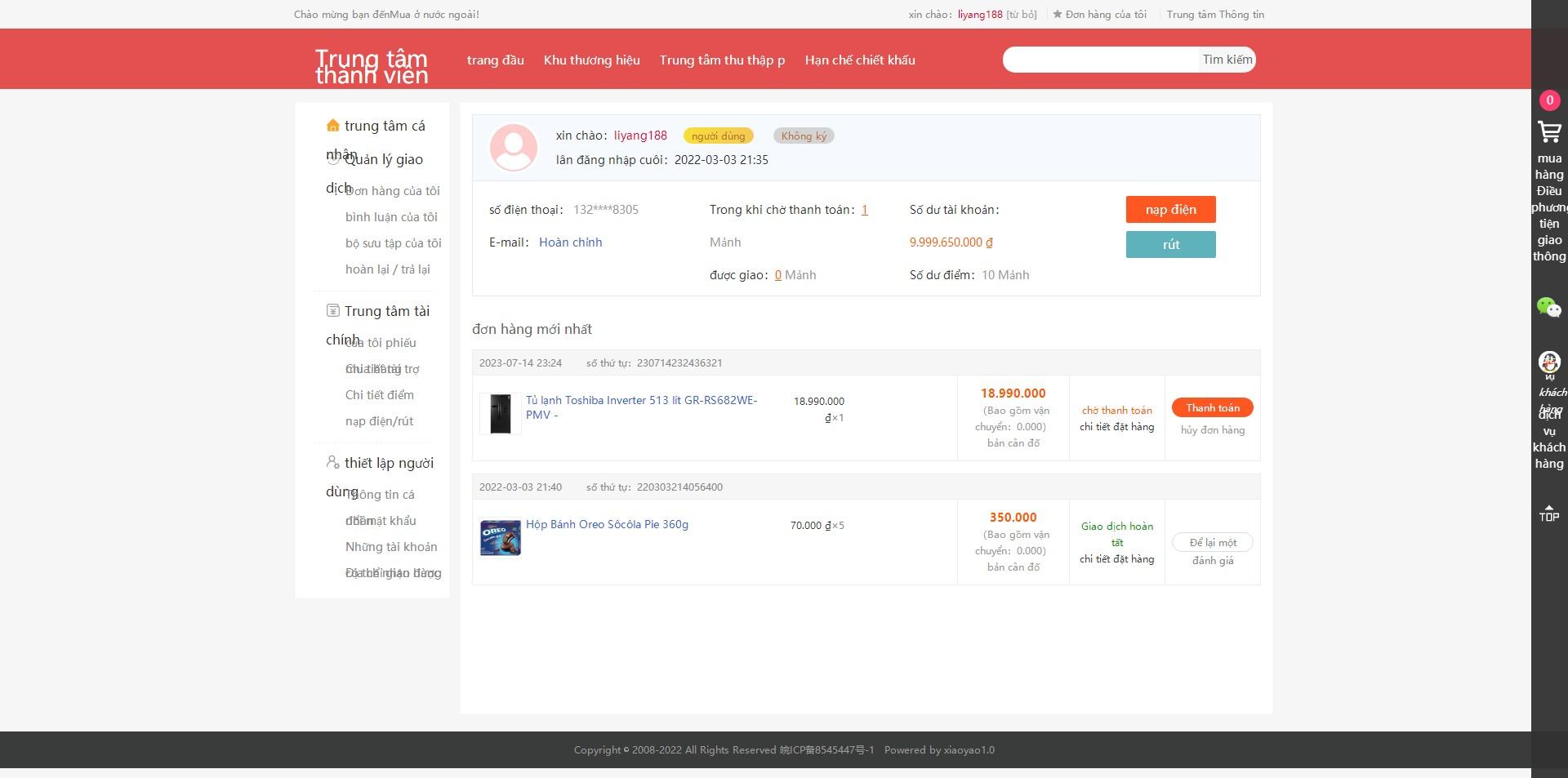The width and height of the screenshot is (1568, 778).
Task: Click the Trung tâm tài chính section icon
Action: 332,311
